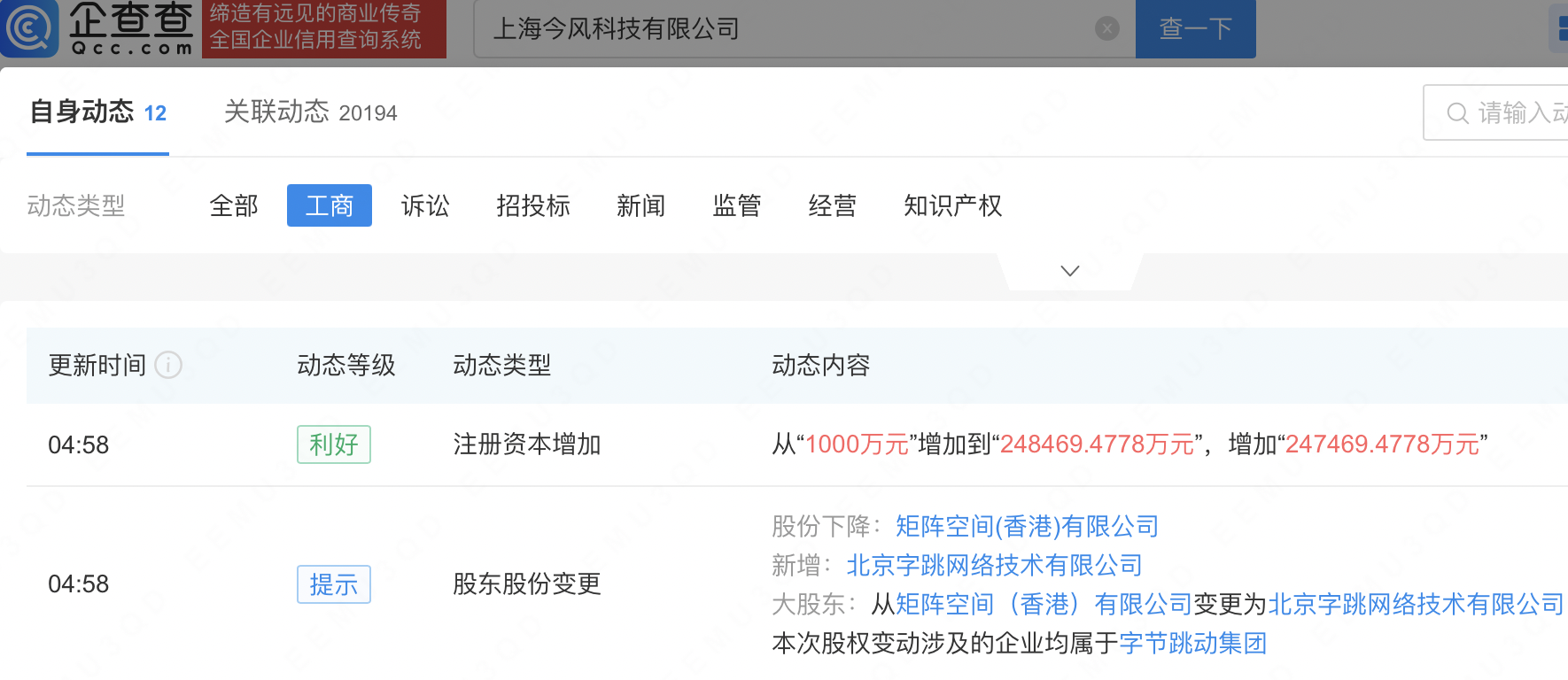The image size is (1568, 680).
Task: Select the 工商 type filter
Action: pyautogui.click(x=330, y=205)
